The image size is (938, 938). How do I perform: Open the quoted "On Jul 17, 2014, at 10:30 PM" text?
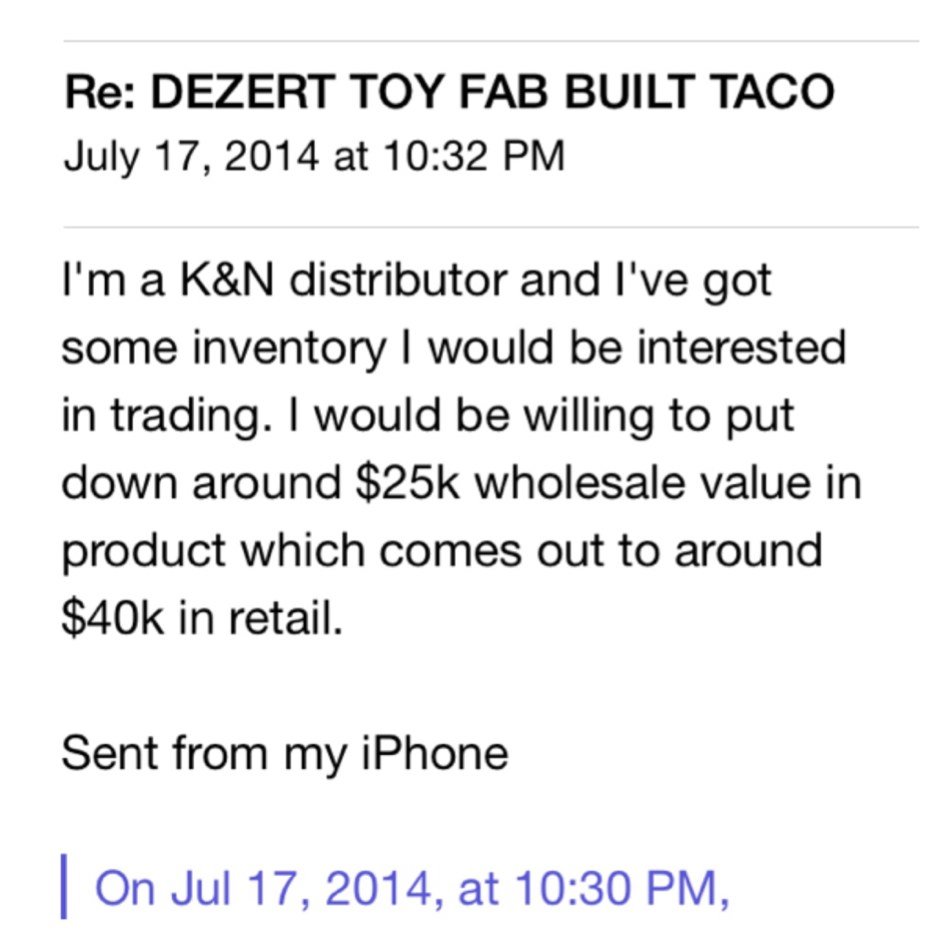pyautogui.click(x=412, y=890)
